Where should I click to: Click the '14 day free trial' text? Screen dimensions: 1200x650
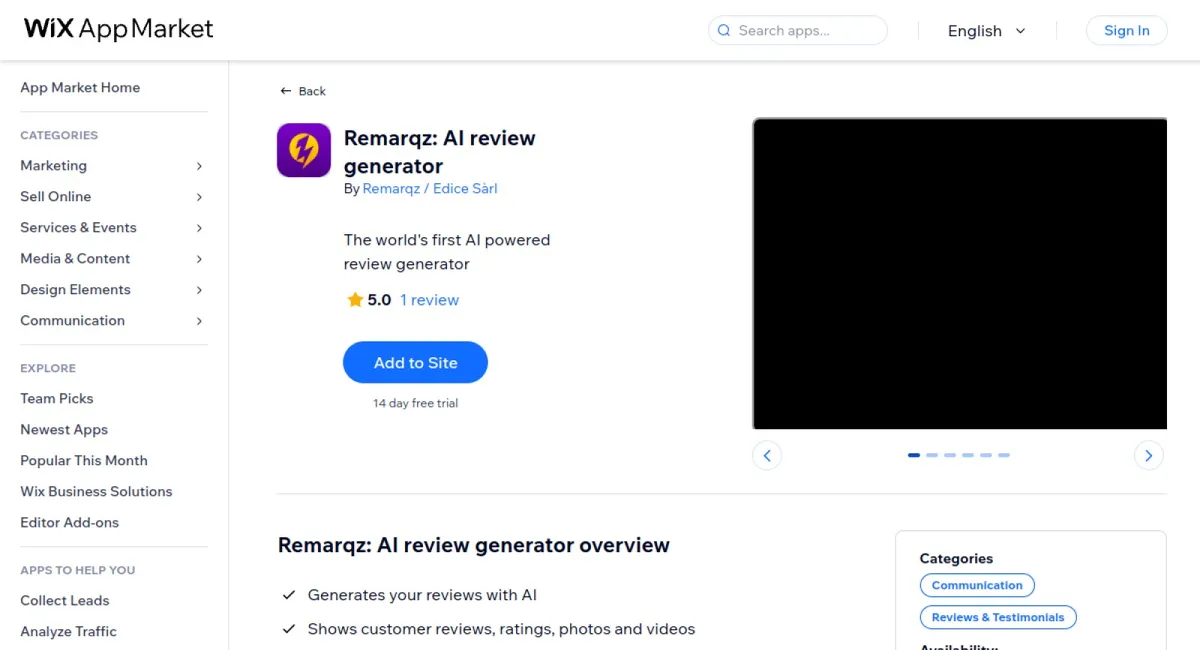point(416,403)
